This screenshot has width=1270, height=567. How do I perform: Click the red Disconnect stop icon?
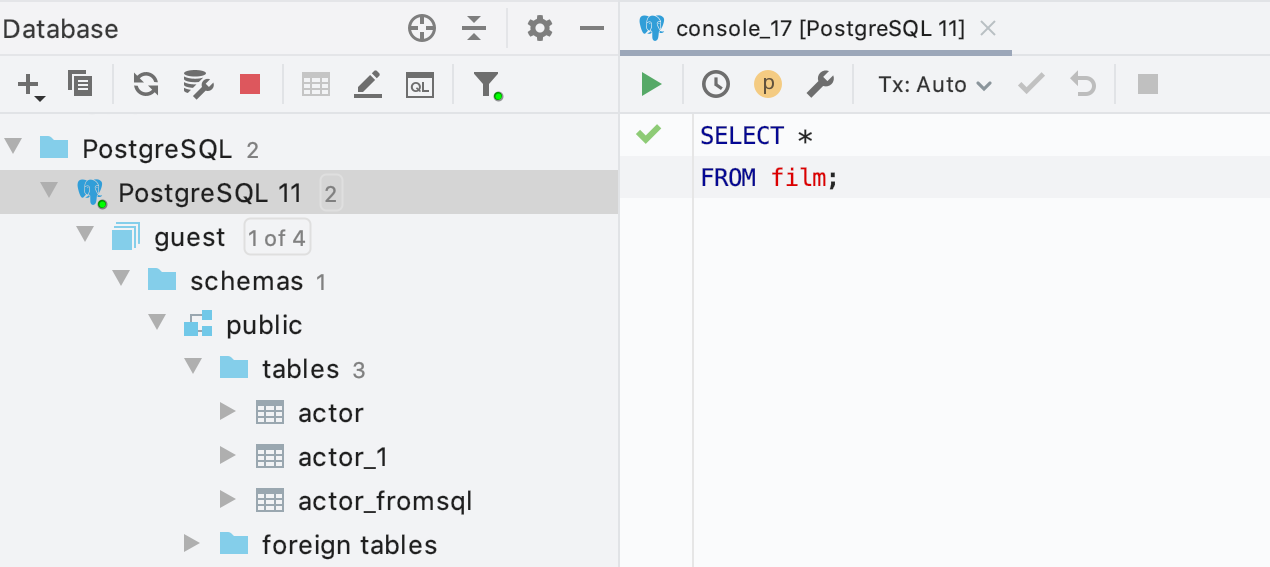[x=250, y=85]
